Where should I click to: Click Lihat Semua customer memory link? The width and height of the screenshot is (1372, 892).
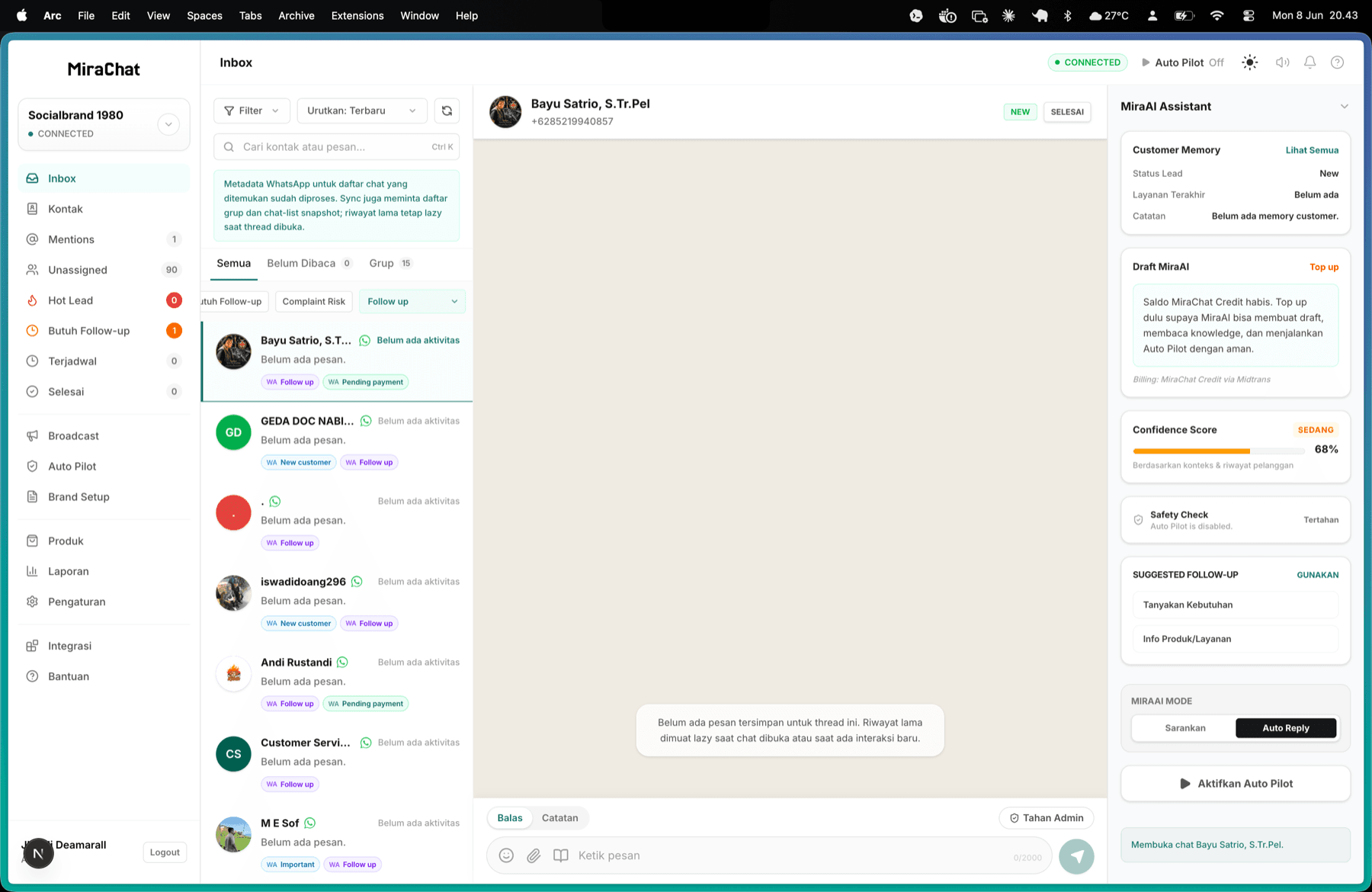point(1312,150)
